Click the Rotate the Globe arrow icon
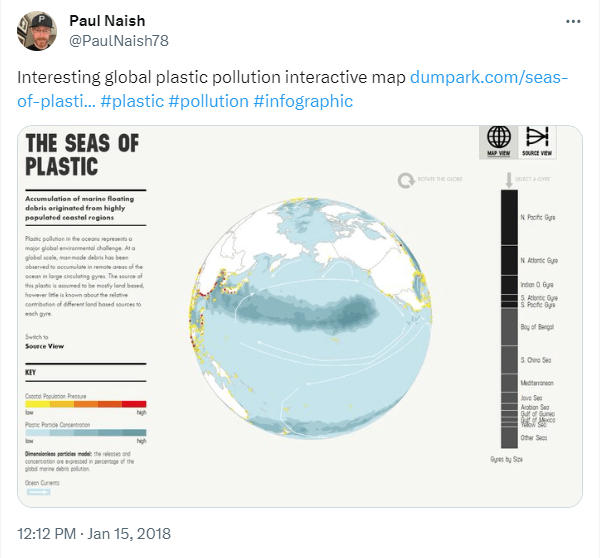601x558 pixels. [406, 181]
